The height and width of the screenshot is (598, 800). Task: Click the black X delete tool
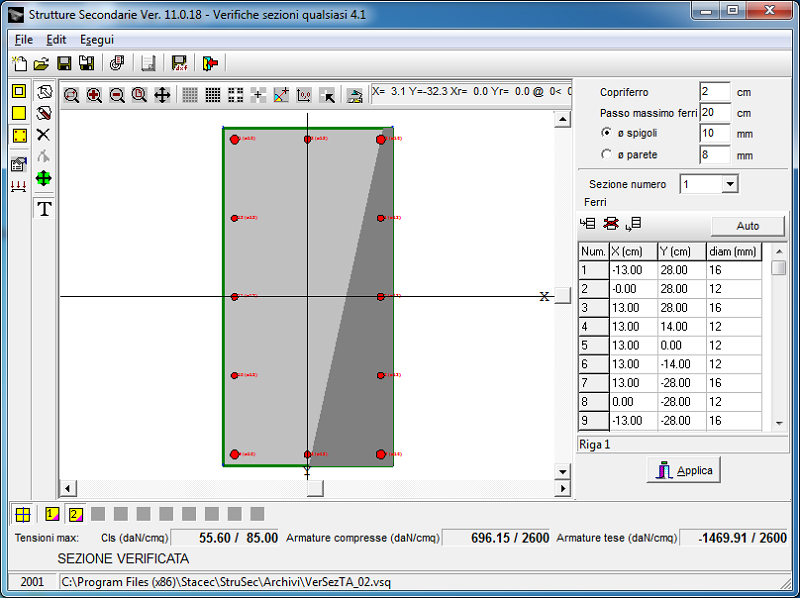[x=44, y=135]
